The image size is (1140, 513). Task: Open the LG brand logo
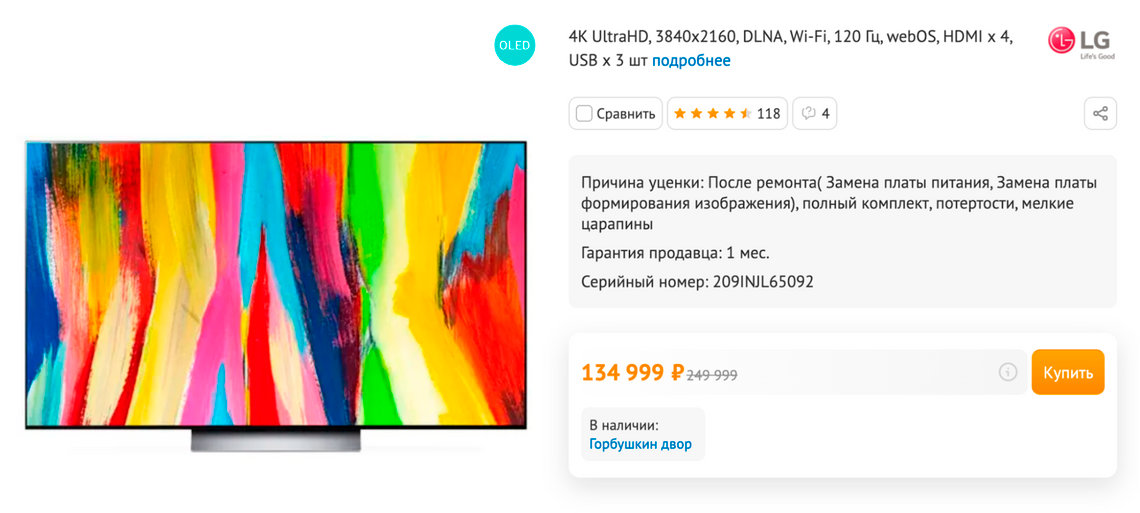(1081, 42)
